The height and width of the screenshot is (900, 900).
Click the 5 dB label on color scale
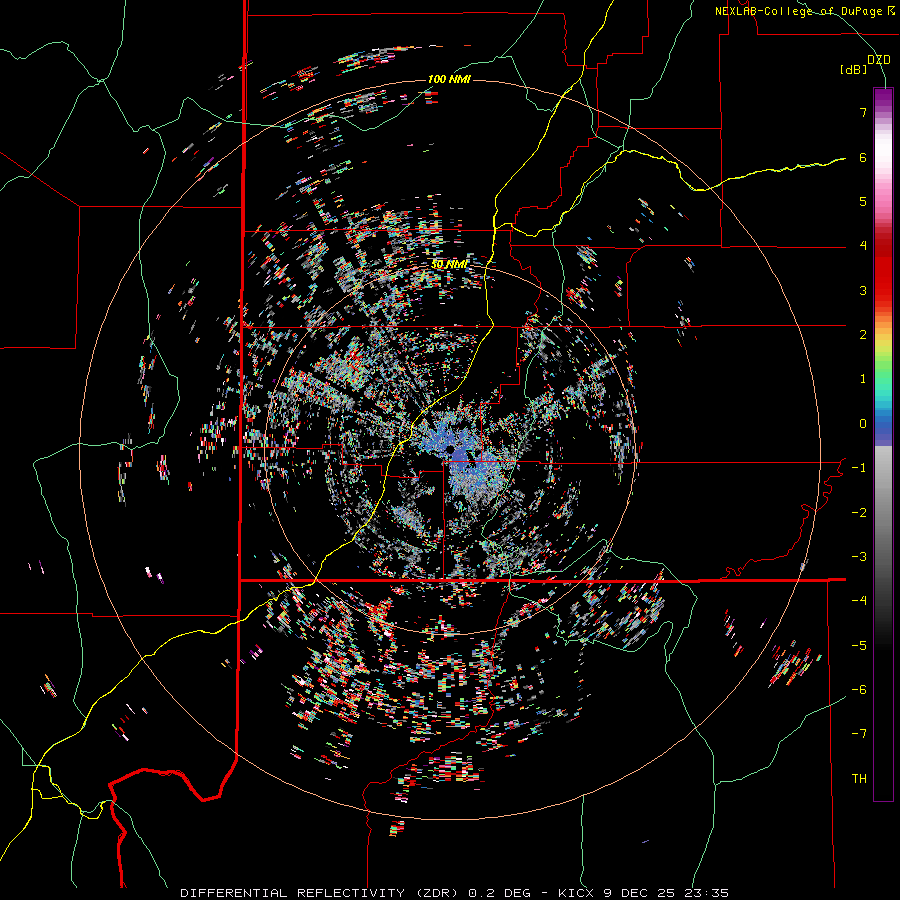[x=863, y=201]
